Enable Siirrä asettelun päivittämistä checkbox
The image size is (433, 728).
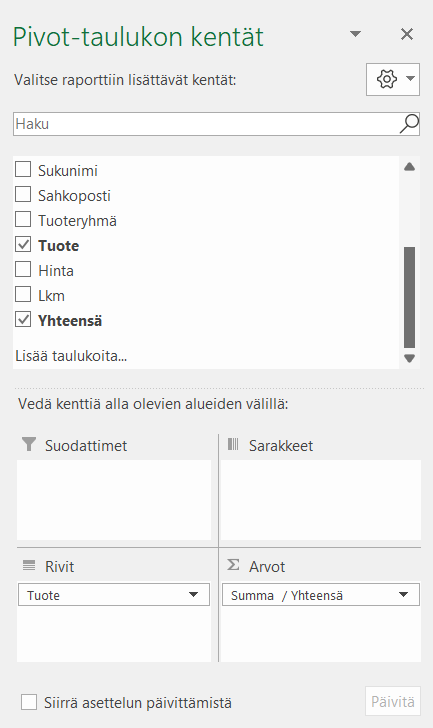(x=29, y=702)
